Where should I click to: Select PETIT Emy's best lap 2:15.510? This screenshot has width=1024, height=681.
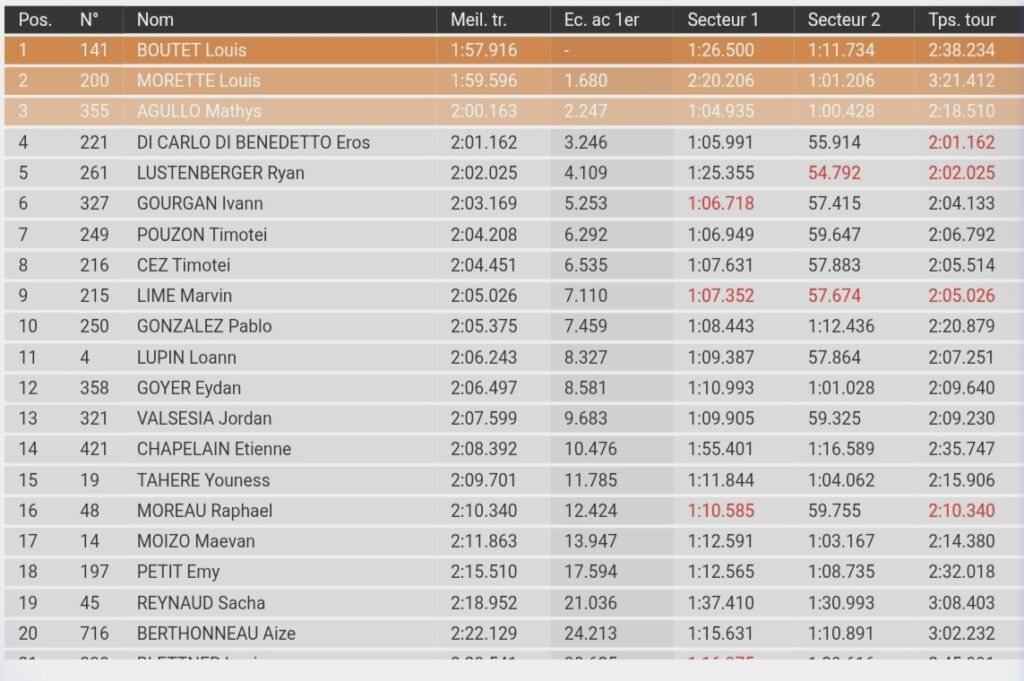[x=484, y=572]
